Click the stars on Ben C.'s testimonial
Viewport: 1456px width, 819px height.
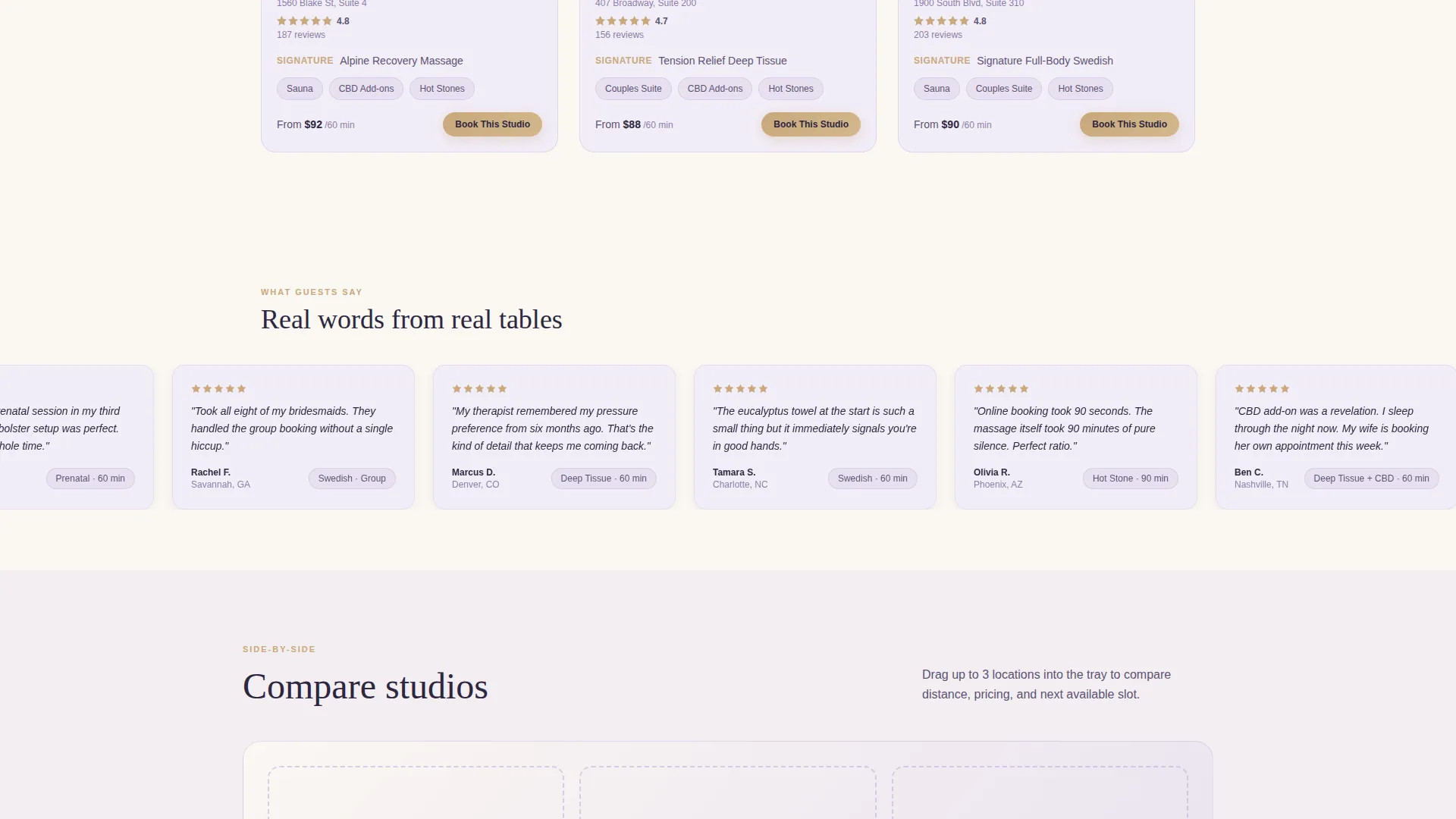(x=1262, y=389)
